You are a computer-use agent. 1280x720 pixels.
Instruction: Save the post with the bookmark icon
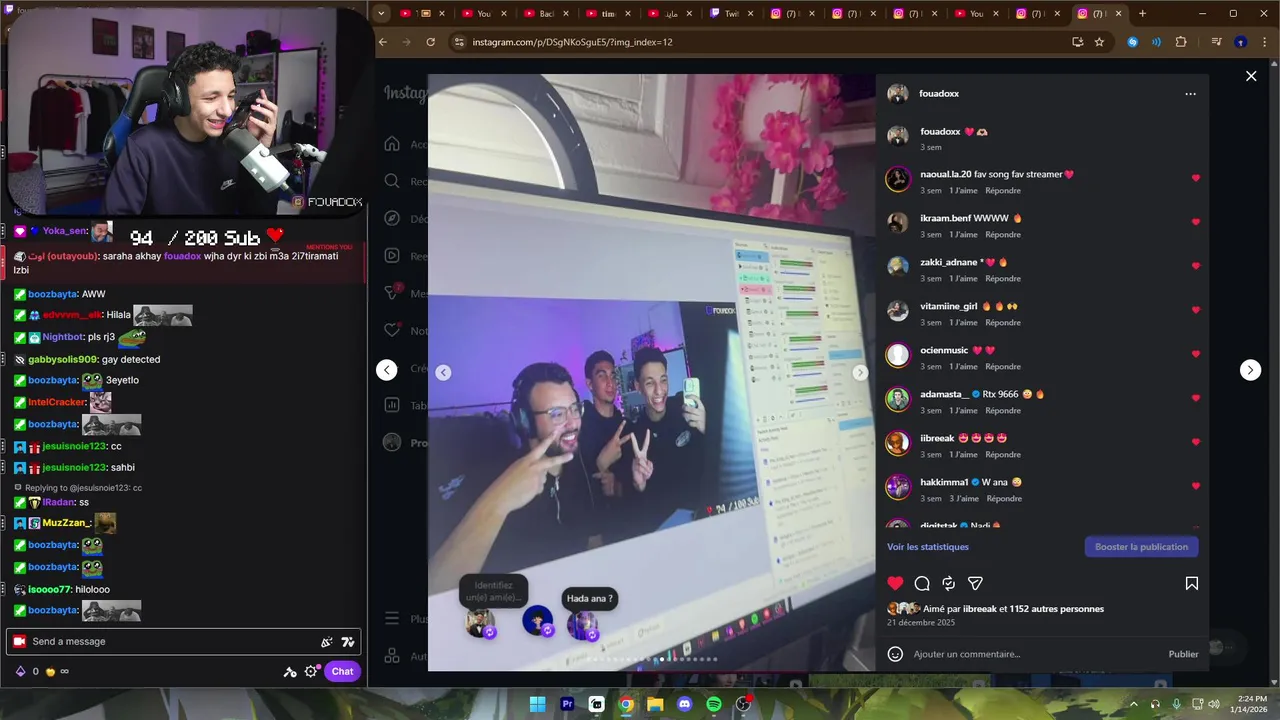1192,583
